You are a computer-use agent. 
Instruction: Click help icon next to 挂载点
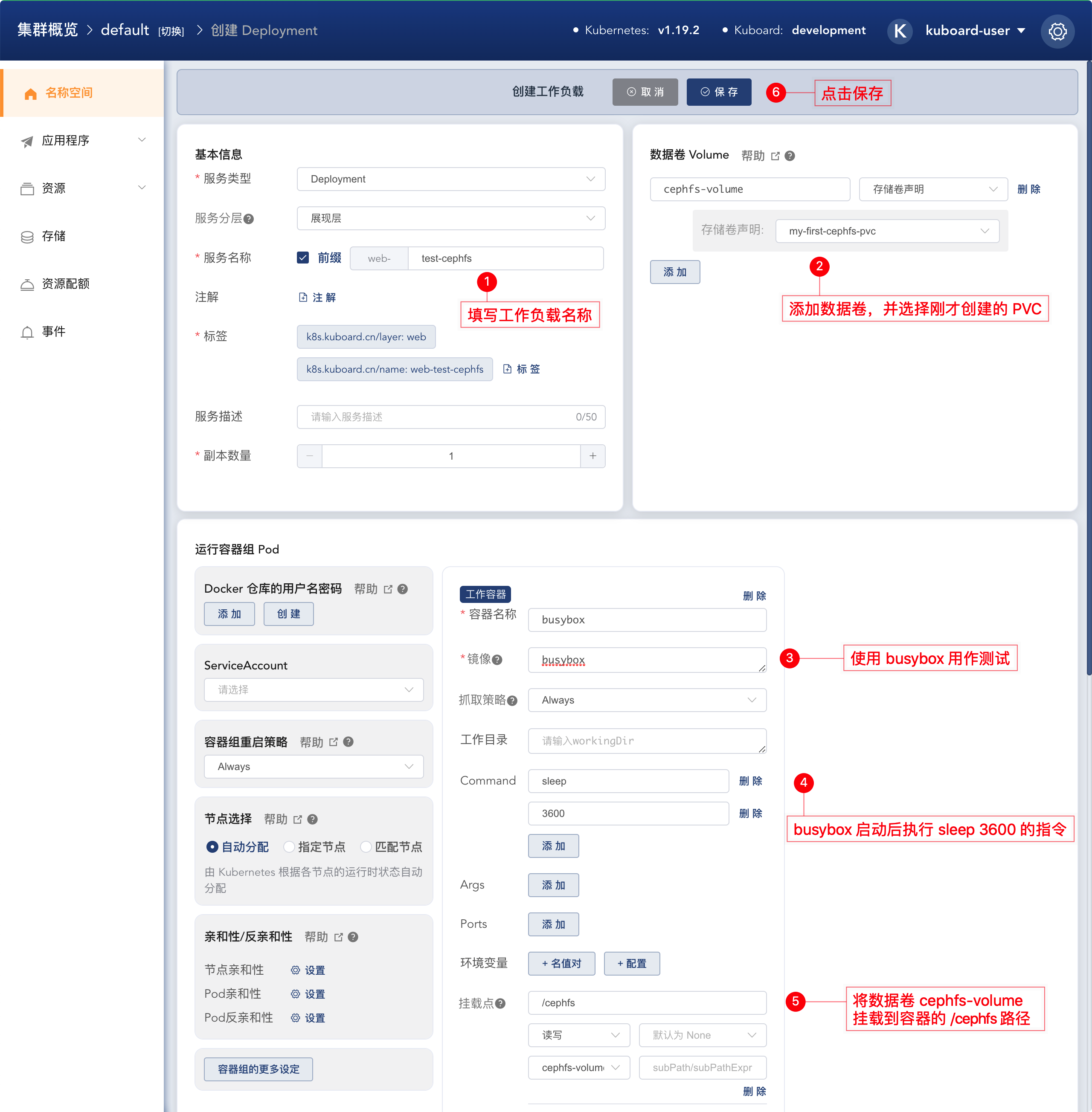[500, 1003]
